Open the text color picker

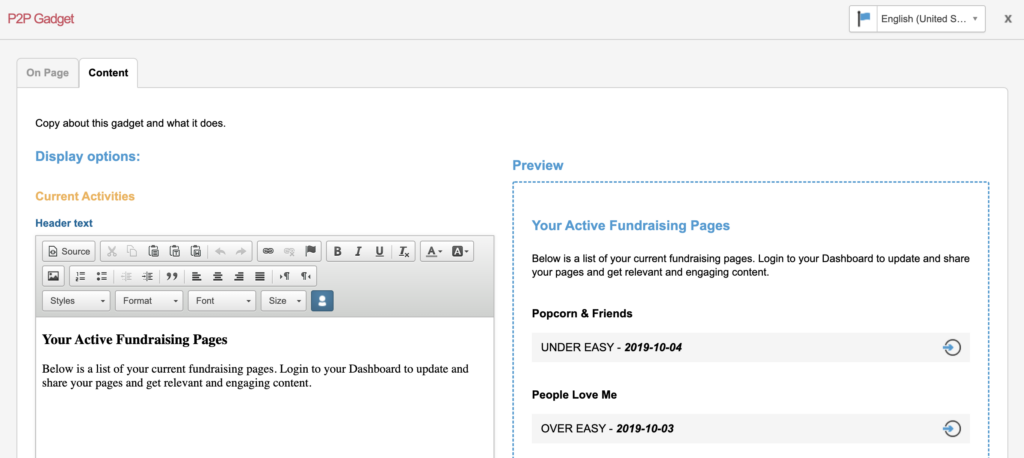point(433,251)
